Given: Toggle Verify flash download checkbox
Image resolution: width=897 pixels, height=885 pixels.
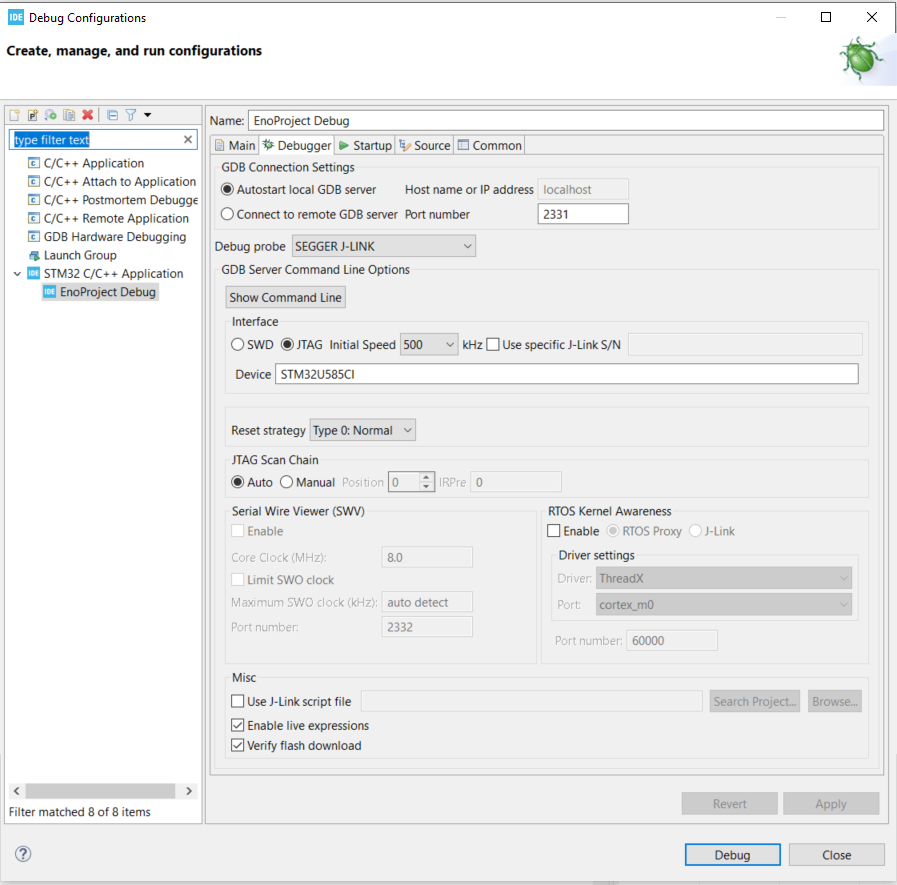Looking at the screenshot, I should coord(237,745).
